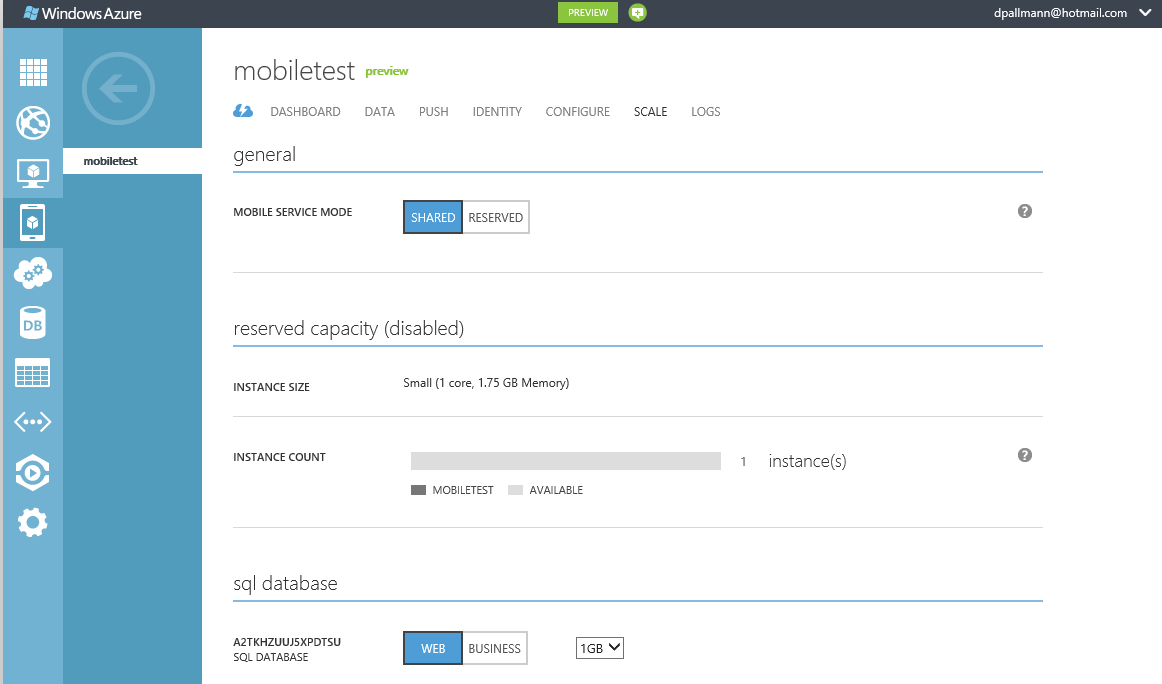This screenshot has height=684, width=1162.
Task: Switch to the LOGS tab
Action: coord(706,112)
